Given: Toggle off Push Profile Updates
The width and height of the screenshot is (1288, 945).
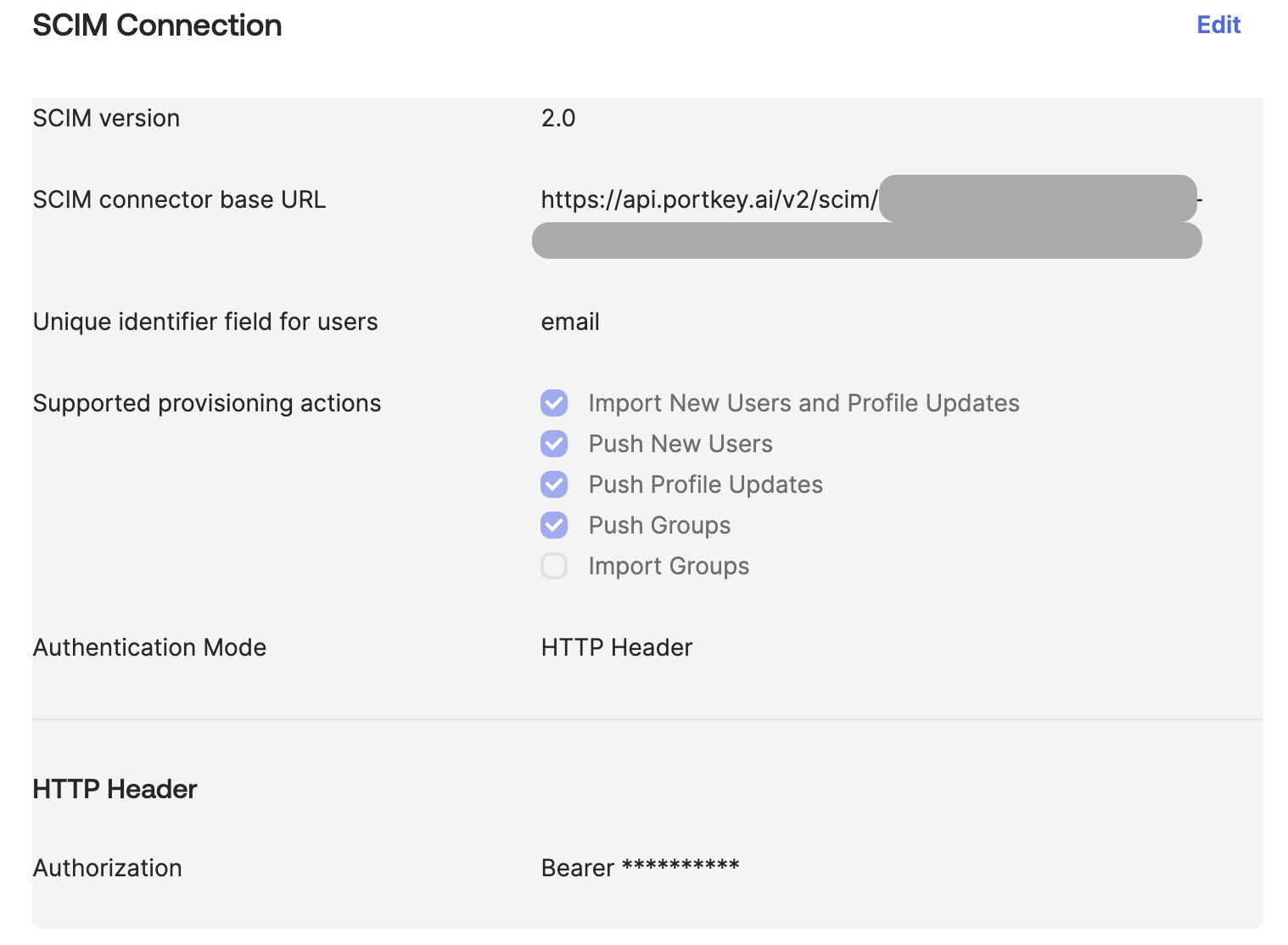Looking at the screenshot, I should pyautogui.click(x=553, y=484).
